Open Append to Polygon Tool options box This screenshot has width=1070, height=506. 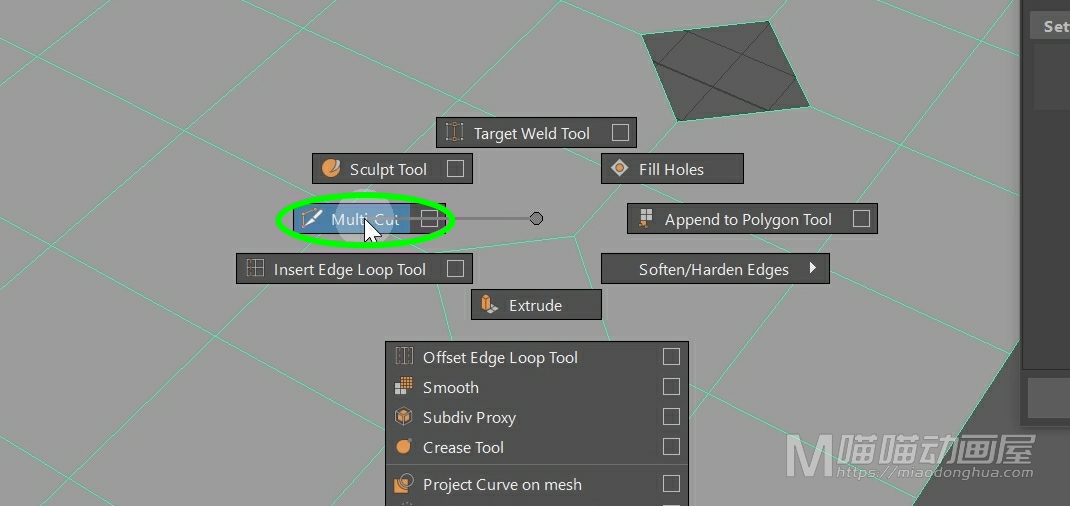pos(861,219)
